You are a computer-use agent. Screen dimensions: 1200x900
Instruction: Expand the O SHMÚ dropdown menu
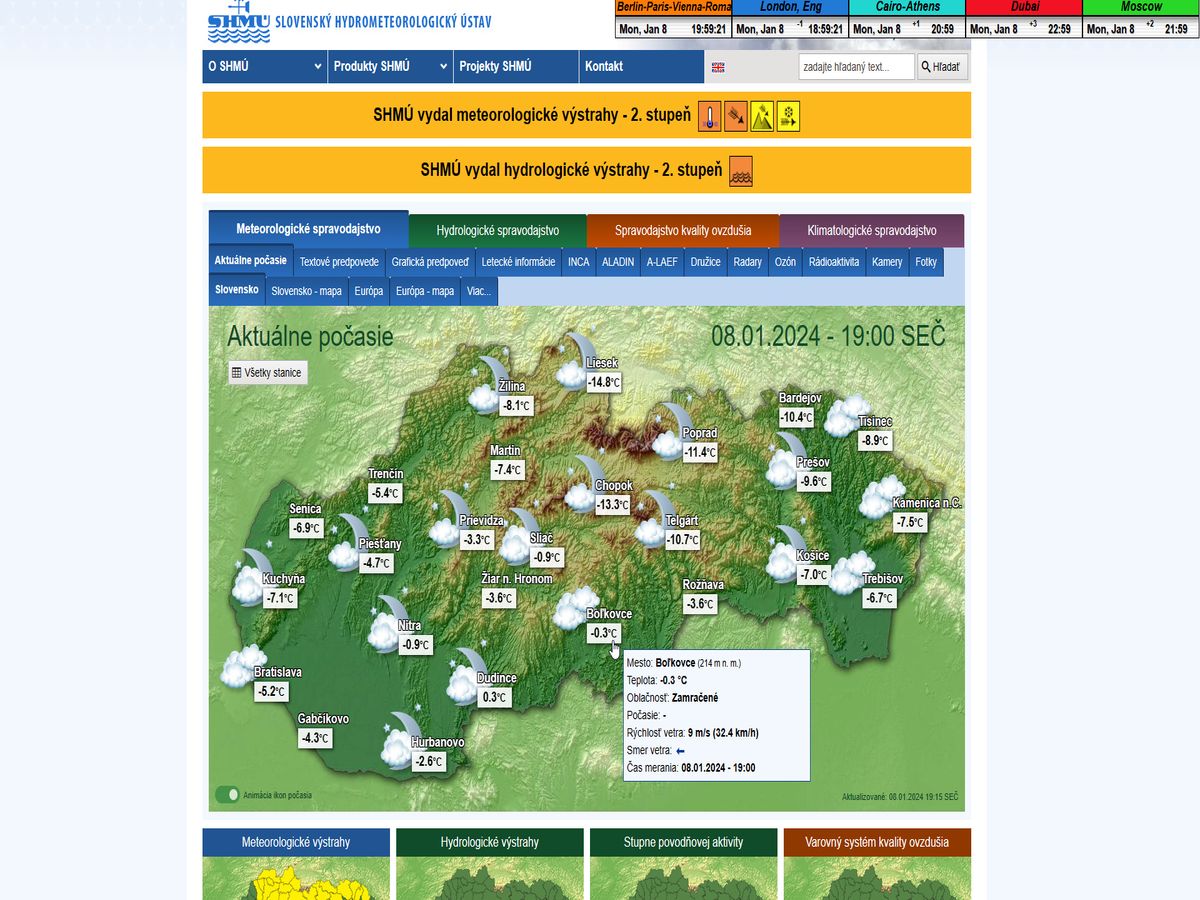pyautogui.click(x=264, y=67)
